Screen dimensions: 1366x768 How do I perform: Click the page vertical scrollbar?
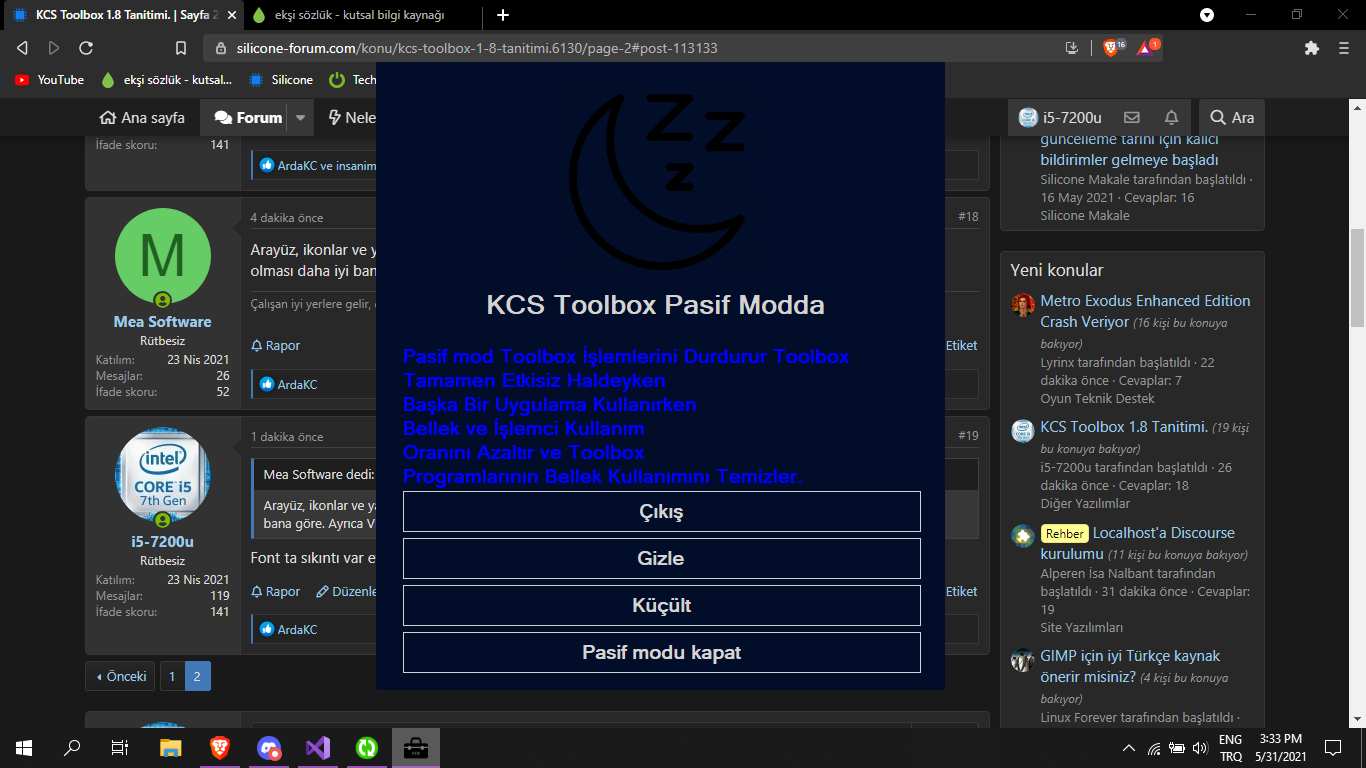(x=1357, y=278)
